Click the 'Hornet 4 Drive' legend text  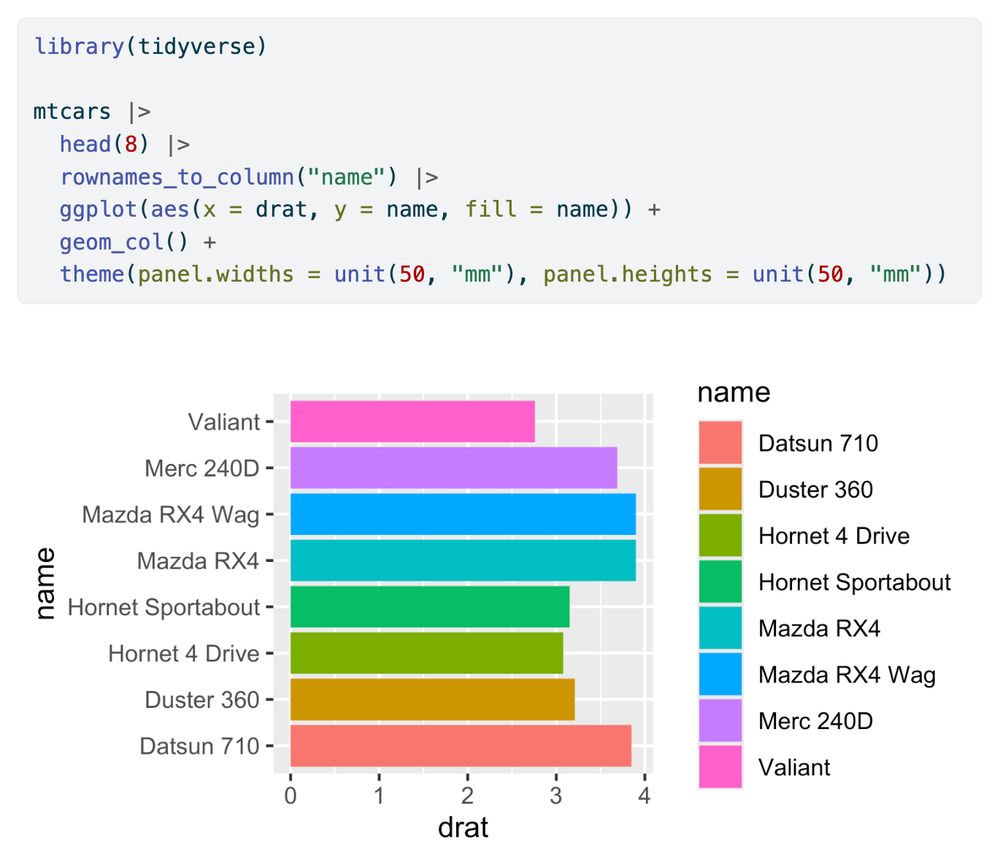coord(834,536)
